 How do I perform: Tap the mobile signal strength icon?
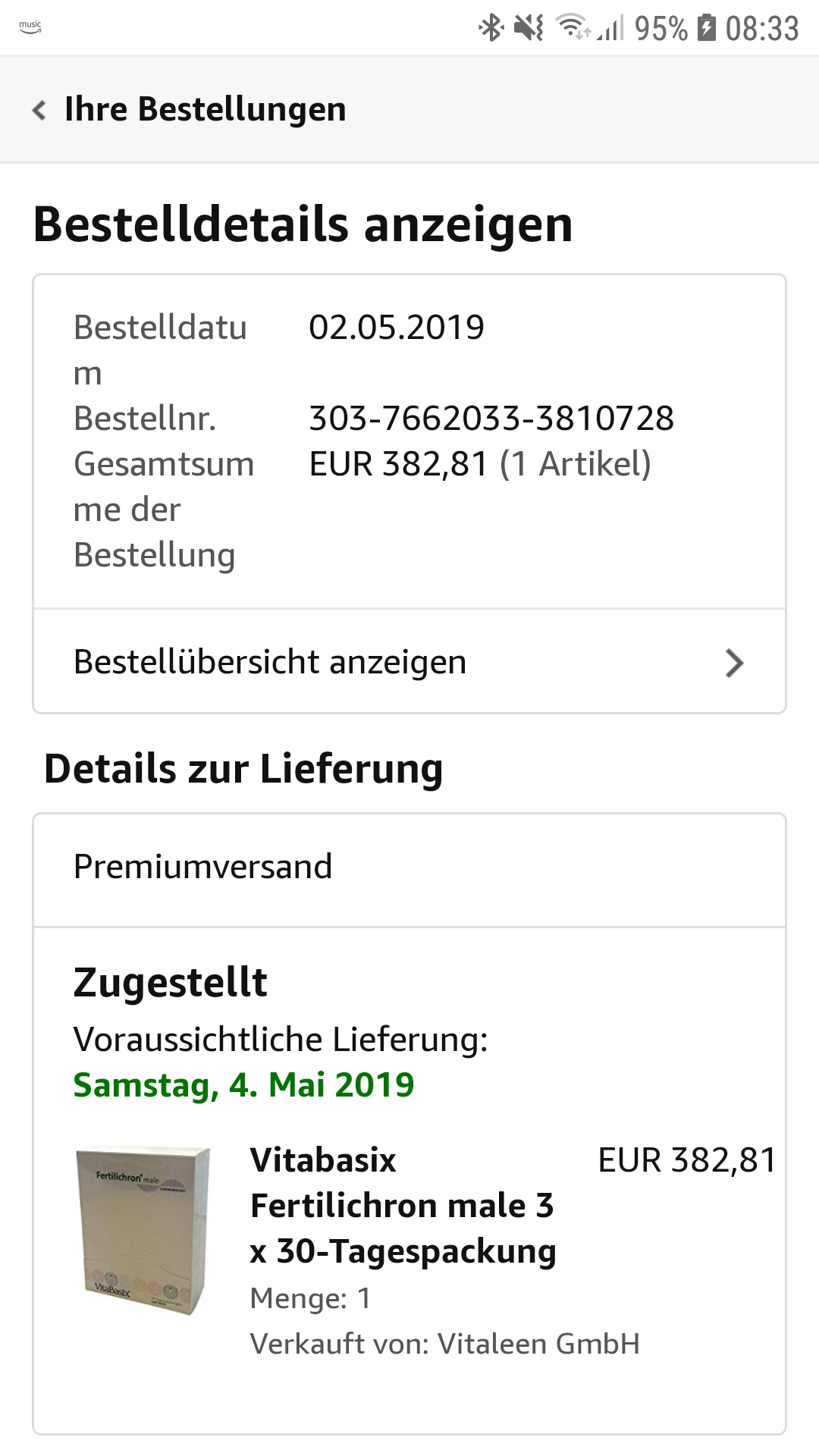[x=610, y=29]
